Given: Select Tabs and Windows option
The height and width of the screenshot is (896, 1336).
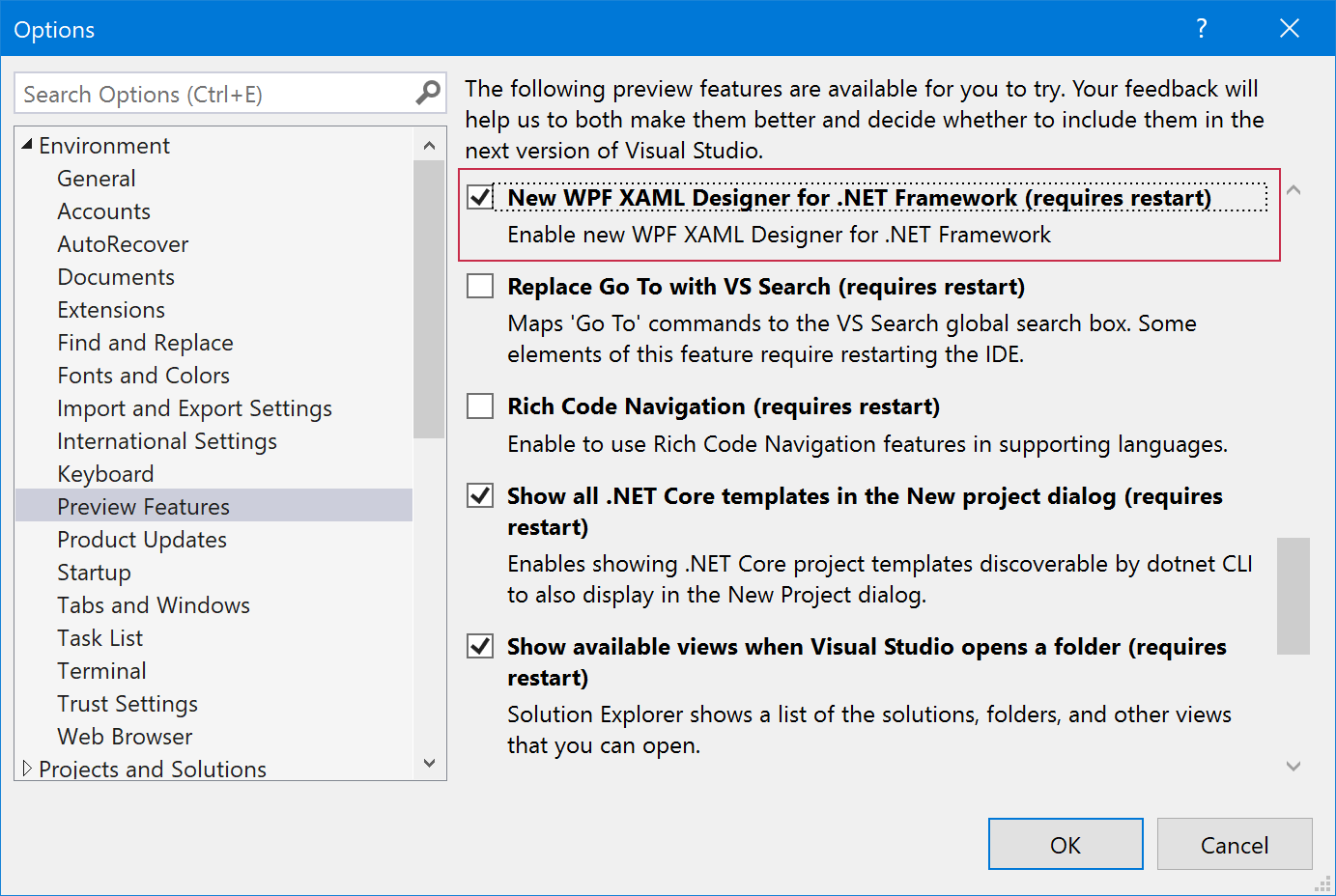Looking at the screenshot, I should tap(154, 605).
